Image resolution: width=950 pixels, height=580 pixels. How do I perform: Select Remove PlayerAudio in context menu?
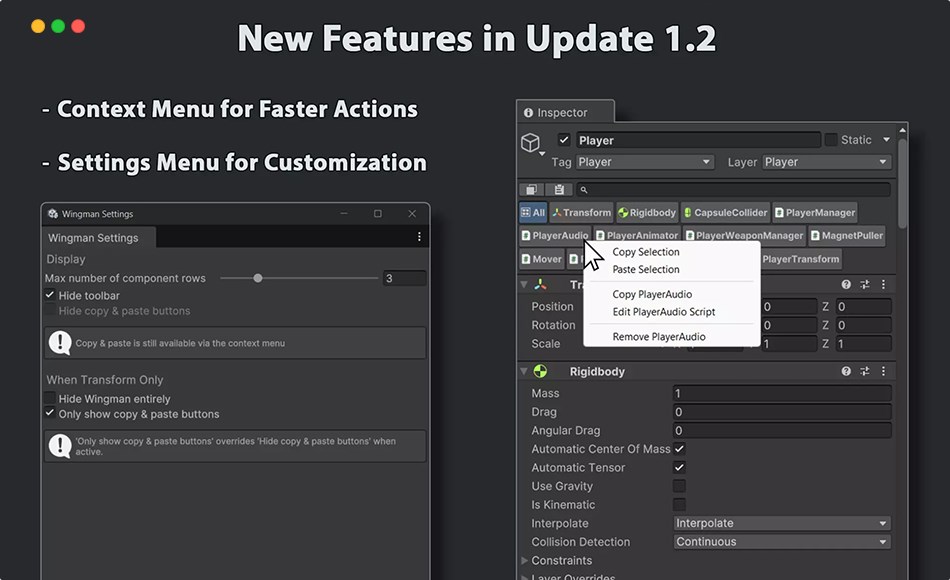point(658,337)
